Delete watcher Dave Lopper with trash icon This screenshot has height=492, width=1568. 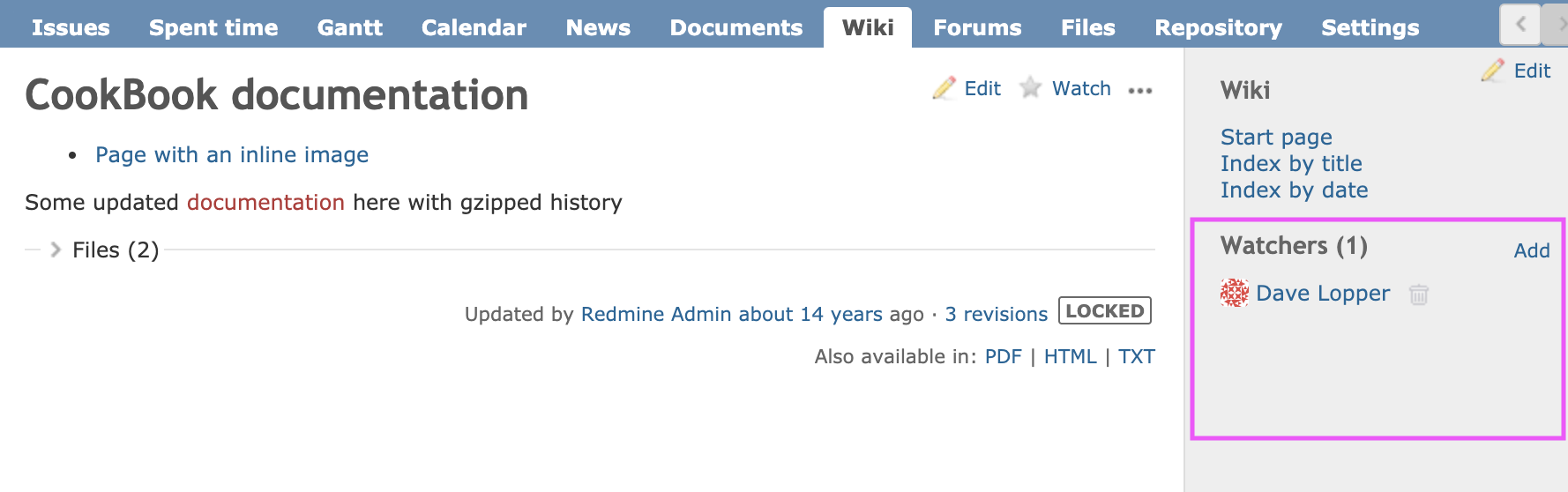[1418, 294]
